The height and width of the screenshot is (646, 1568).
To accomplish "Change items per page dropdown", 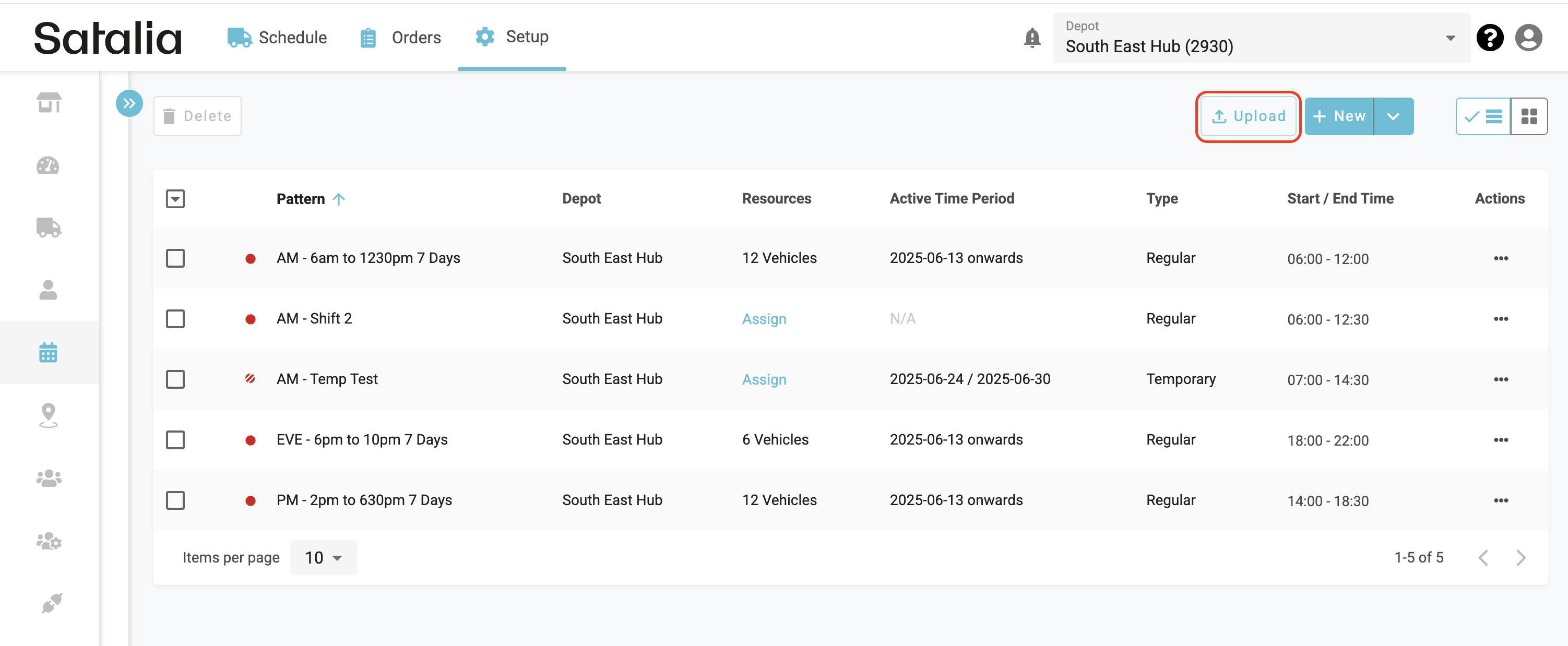I will 323,557.
